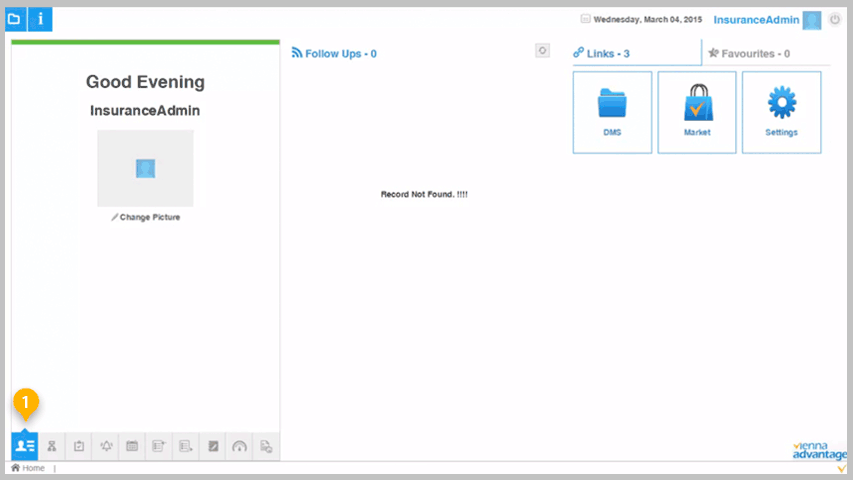This screenshot has height=480, width=853.
Task: Open the bell notices tab icon
Action: (x=106, y=446)
